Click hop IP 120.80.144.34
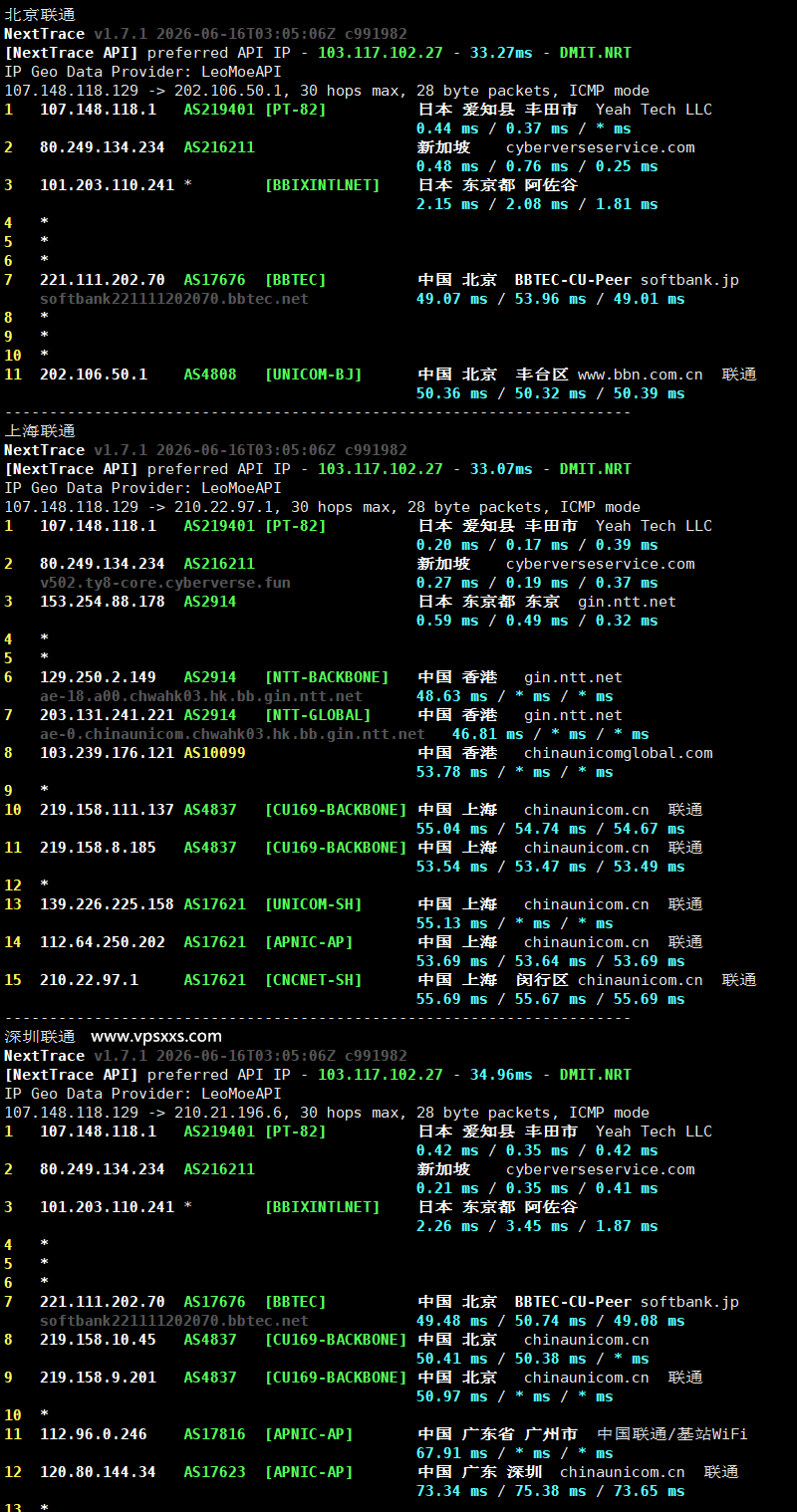The width and height of the screenshot is (797, 1512). coord(98,1472)
